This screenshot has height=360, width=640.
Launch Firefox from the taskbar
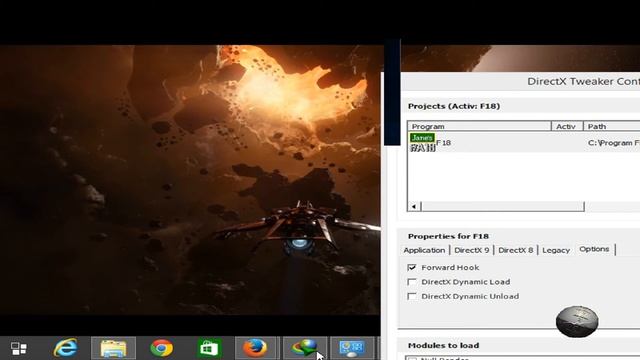255,348
